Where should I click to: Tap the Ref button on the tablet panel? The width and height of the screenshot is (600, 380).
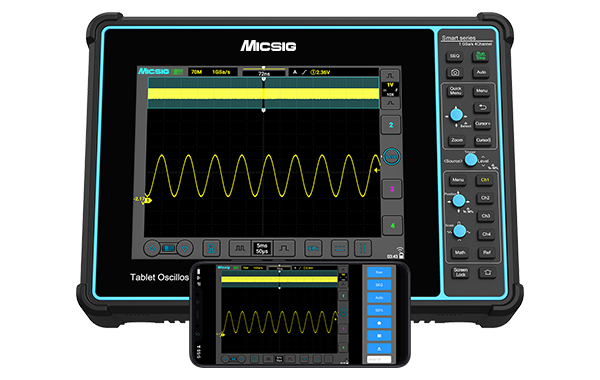[x=487, y=253]
